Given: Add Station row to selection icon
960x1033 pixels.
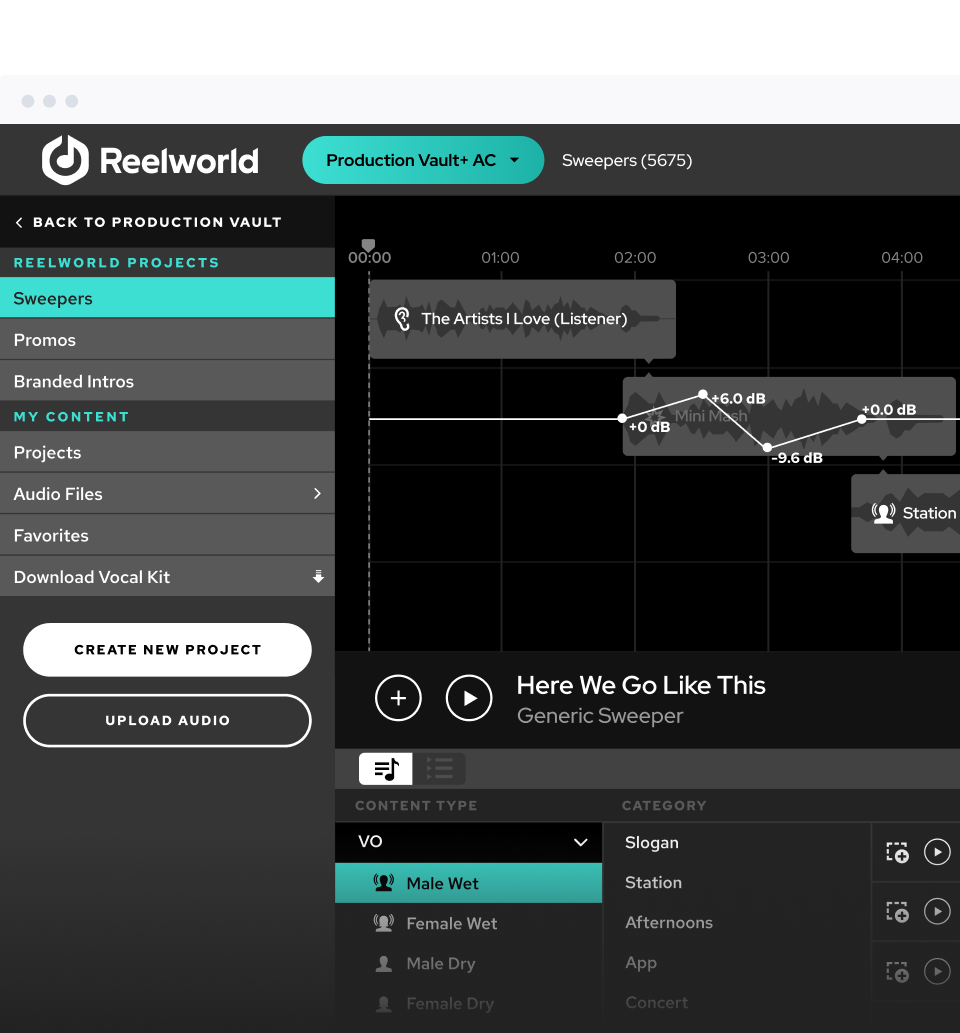Looking at the screenshot, I should click(897, 911).
